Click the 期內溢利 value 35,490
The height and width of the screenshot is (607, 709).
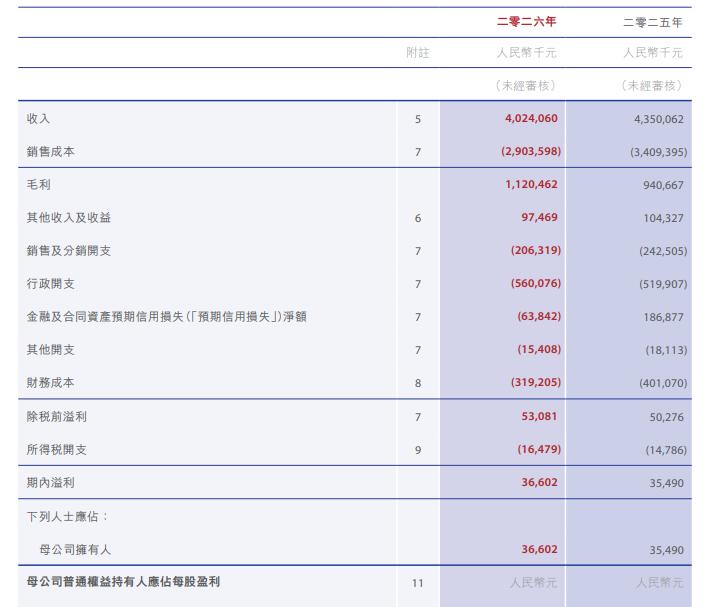[x=666, y=484]
